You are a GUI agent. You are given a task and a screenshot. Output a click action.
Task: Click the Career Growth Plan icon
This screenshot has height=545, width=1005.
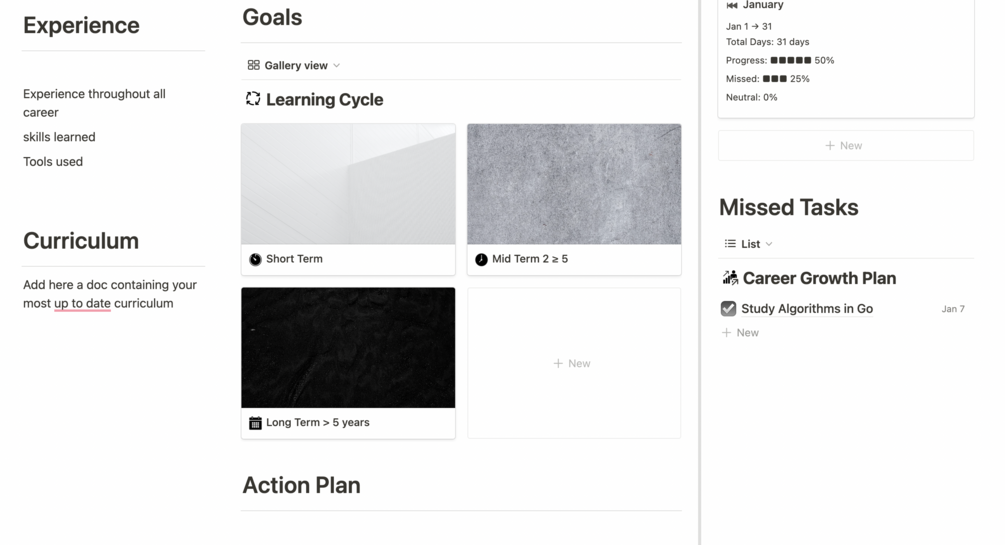(730, 278)
